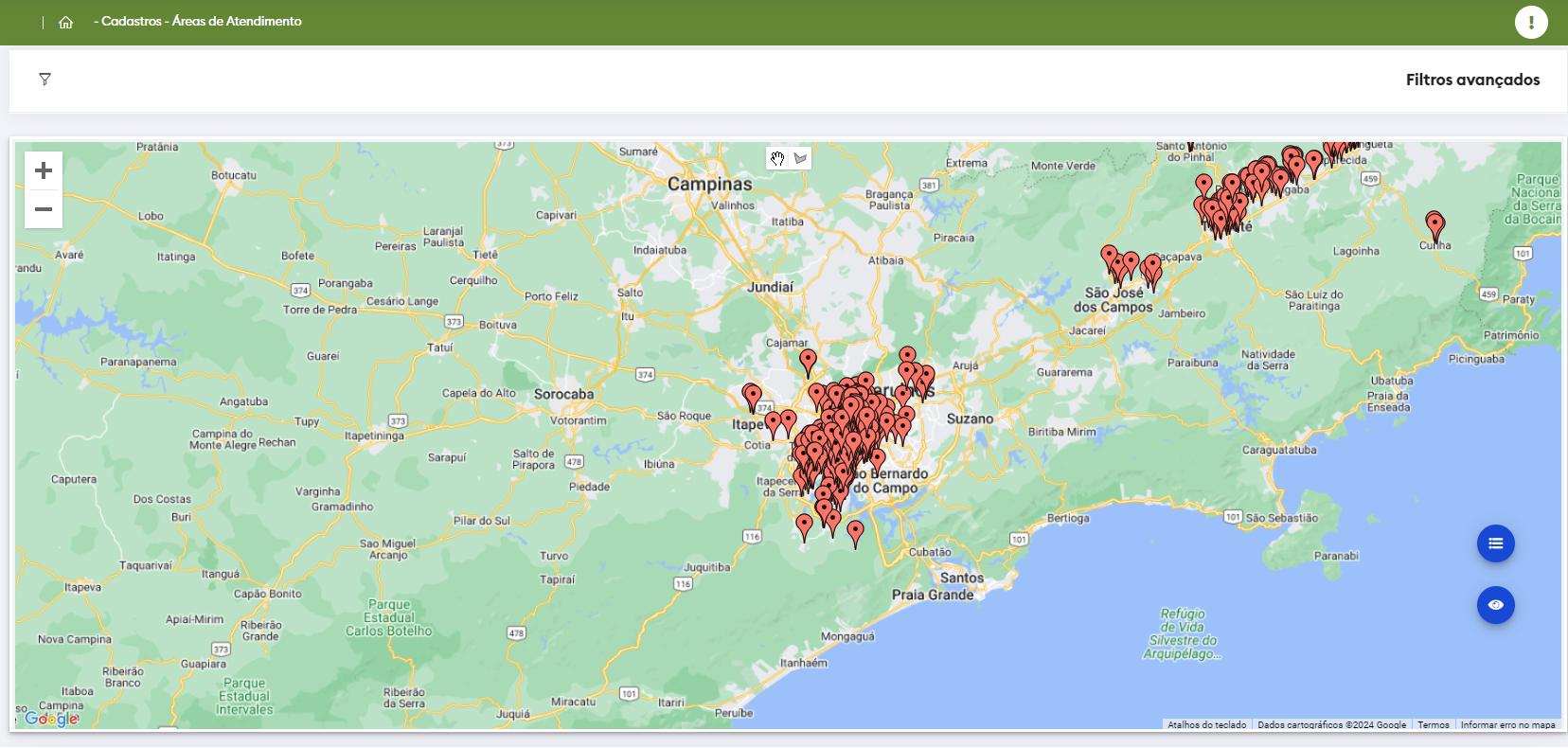
Task: Click the Campinas city label
Action: coord(709,184)
